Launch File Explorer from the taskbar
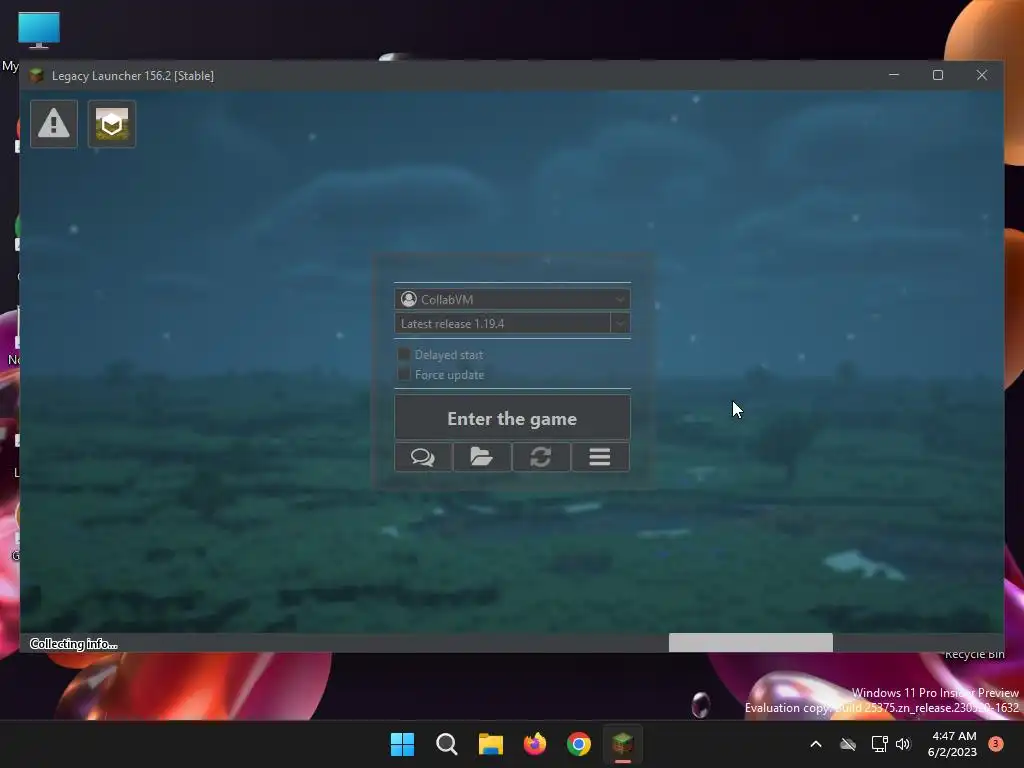Viewport: 1024px width, 768px height. pyautogui.click(x=490, y=744)
